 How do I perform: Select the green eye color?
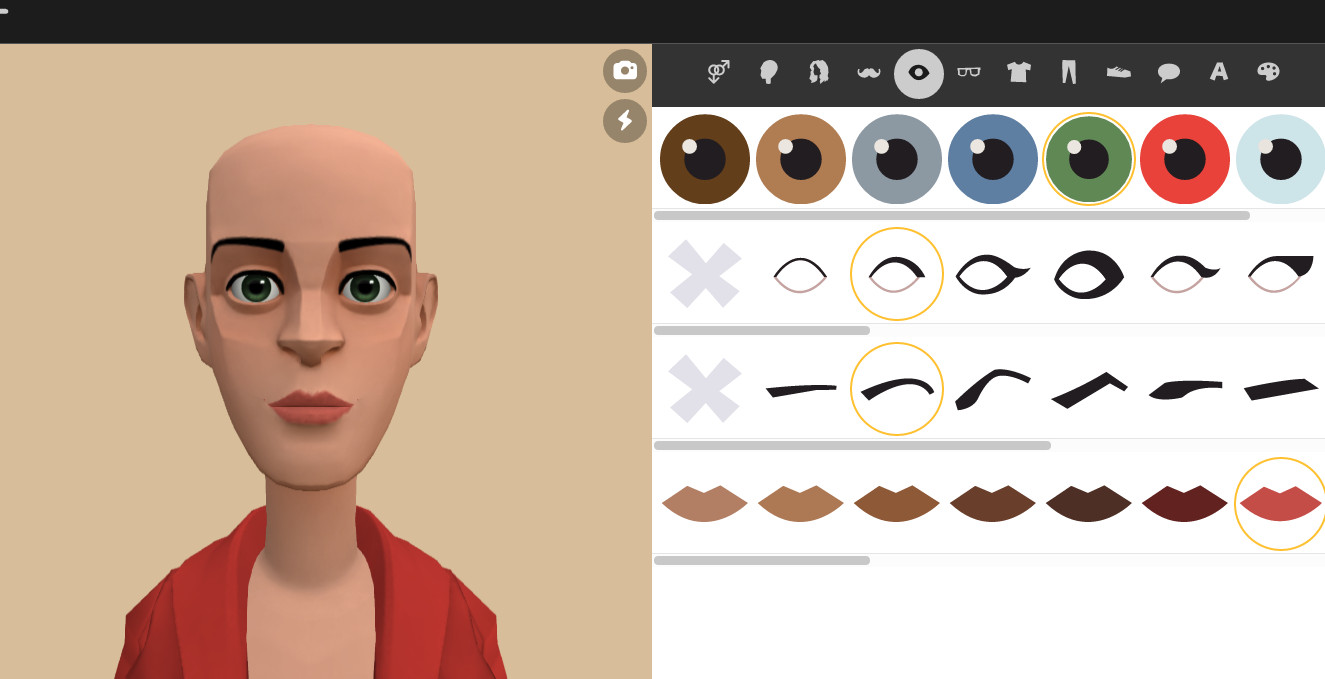pyautogui.click(x=1089, y=159)
